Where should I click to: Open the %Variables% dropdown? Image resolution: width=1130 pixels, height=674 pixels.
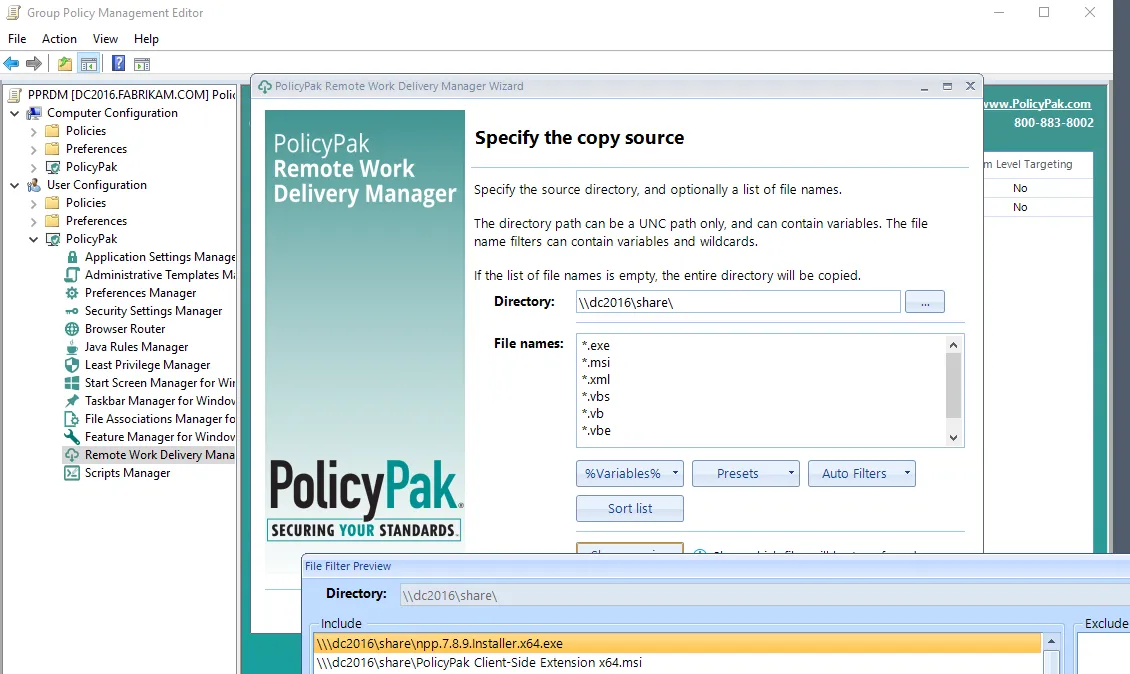(630, 474)
